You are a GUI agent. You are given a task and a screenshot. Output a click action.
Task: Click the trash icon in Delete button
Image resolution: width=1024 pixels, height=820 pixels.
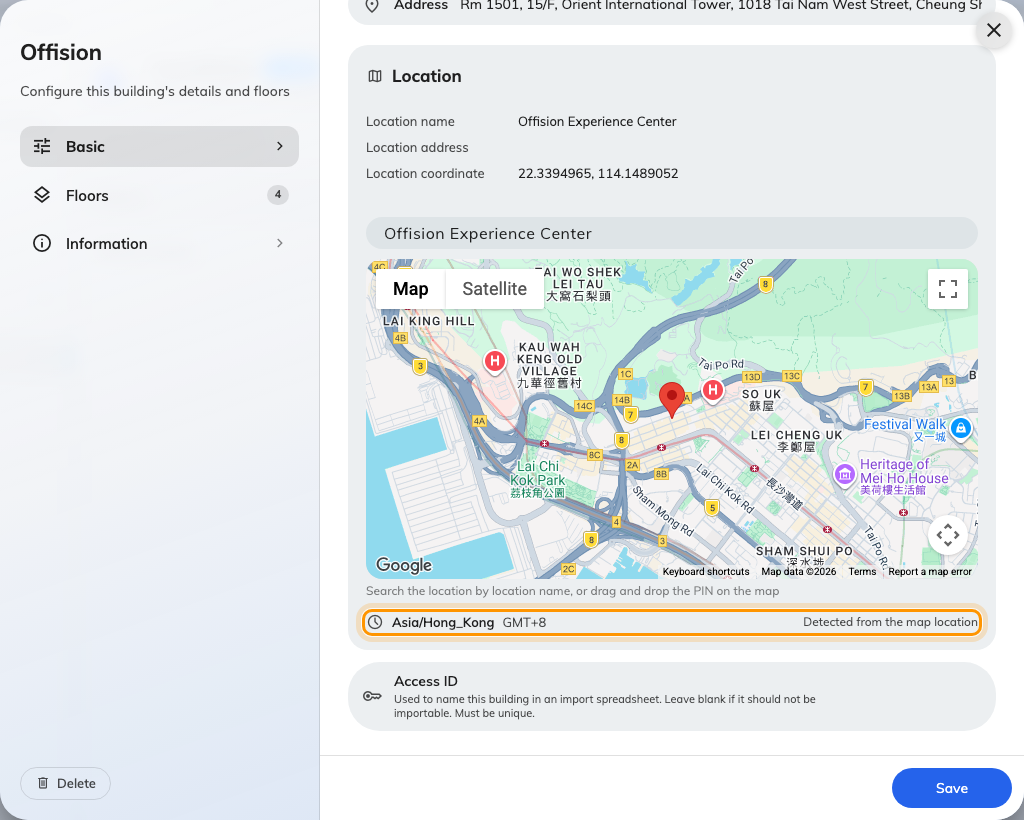[43, 783]
